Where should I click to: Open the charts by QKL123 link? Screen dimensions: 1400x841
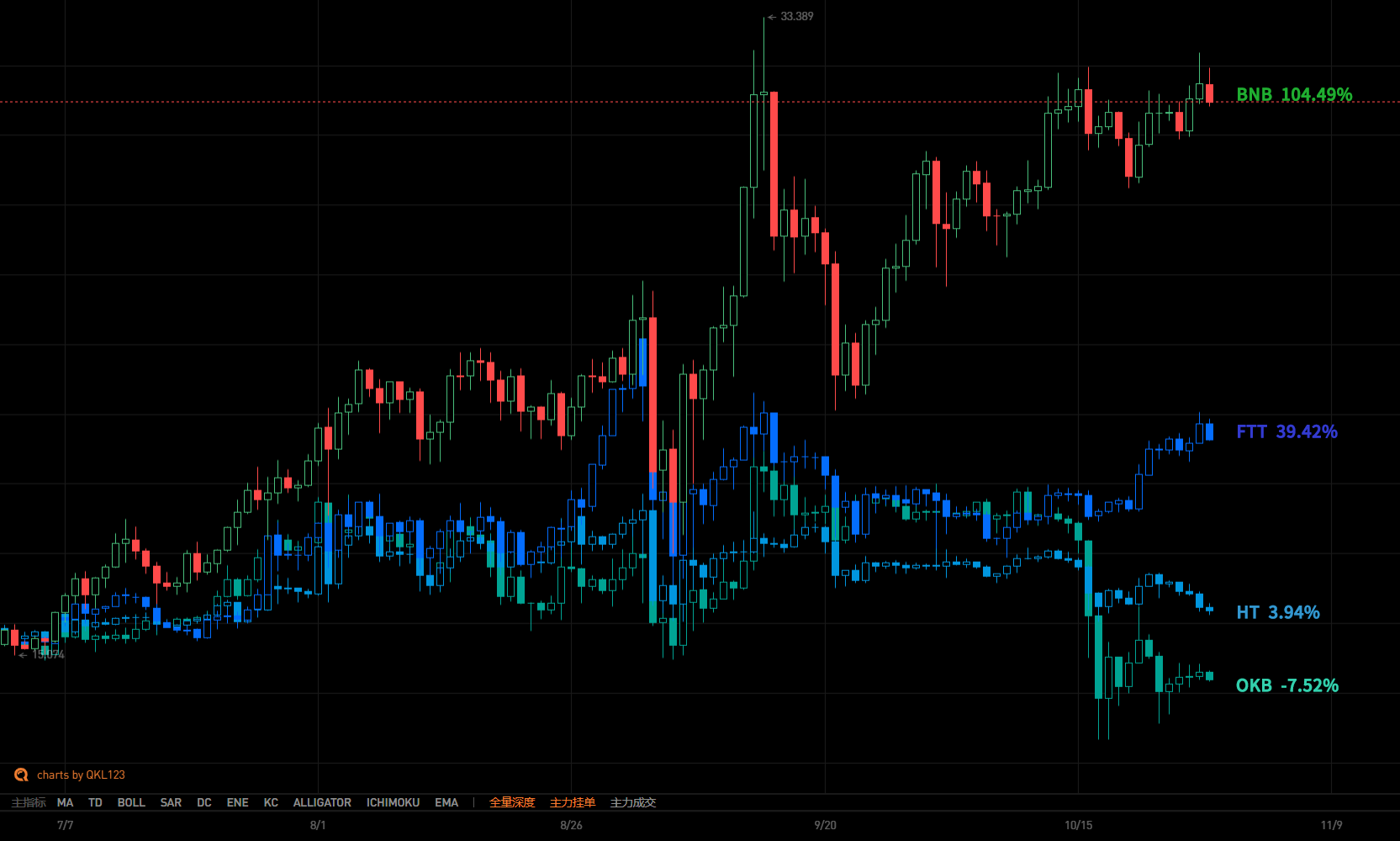(x=81, y=775)
